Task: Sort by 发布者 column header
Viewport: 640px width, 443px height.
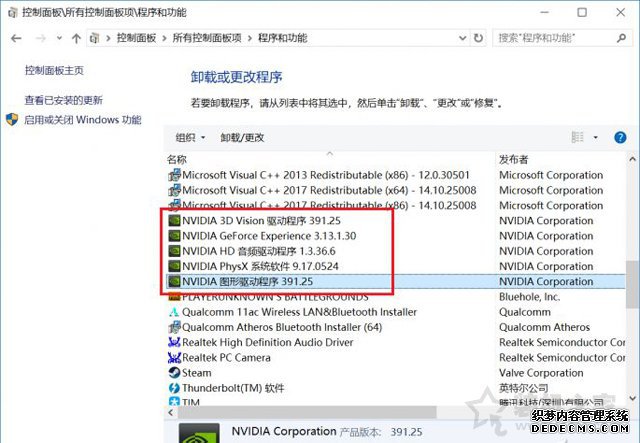Action: tap(513, 160)
